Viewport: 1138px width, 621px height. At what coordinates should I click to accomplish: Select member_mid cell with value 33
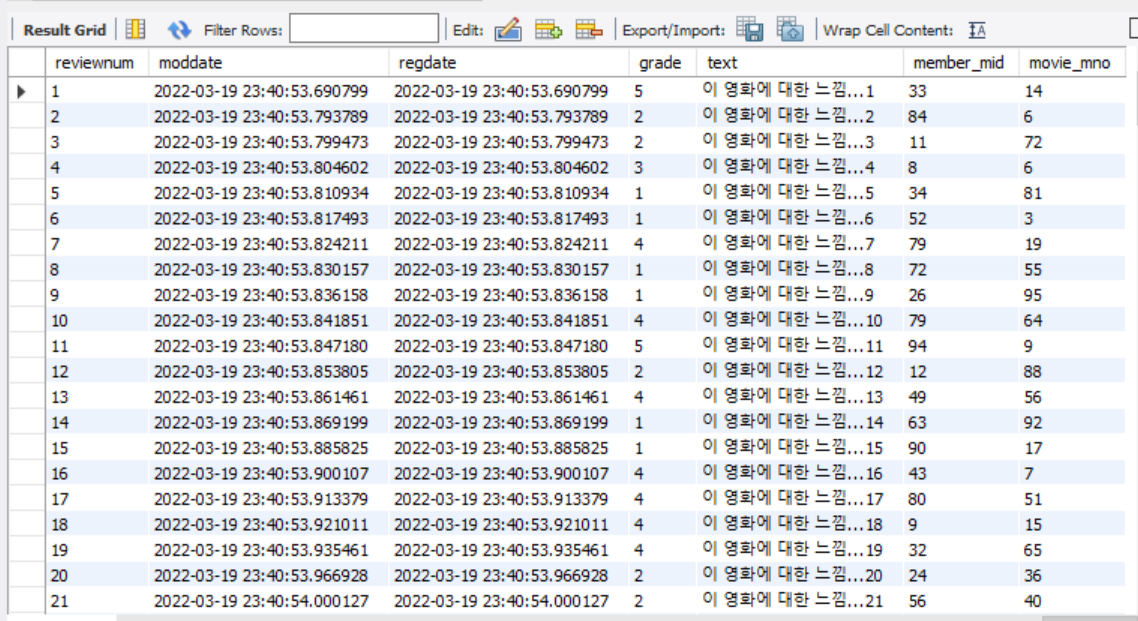tap(961, 91)
